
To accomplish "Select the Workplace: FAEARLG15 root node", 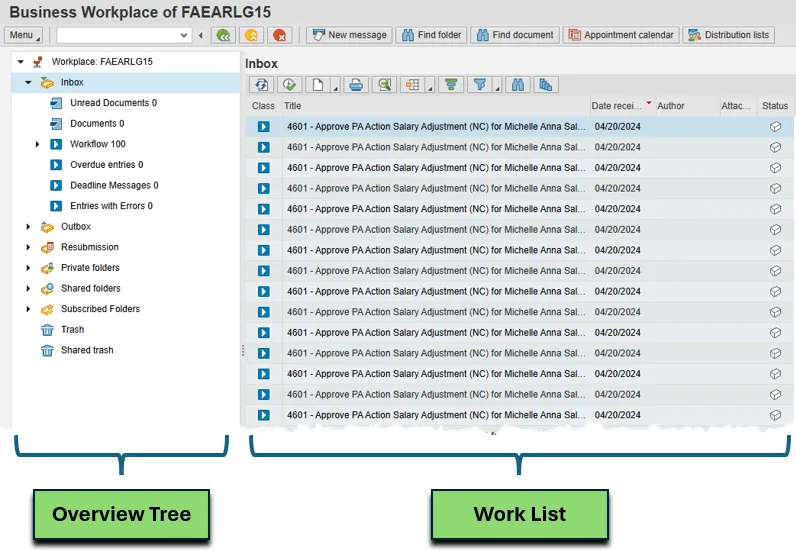I will click(x=102, y=61).
